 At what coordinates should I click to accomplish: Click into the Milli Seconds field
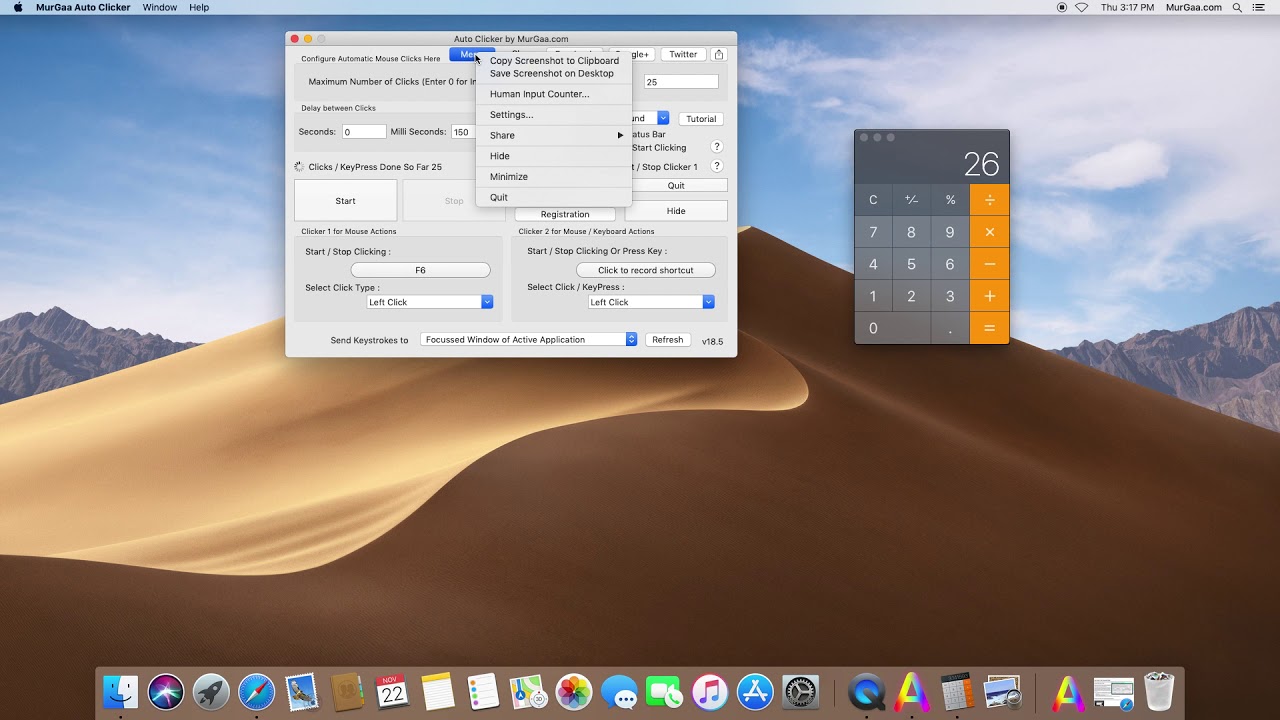463,132
